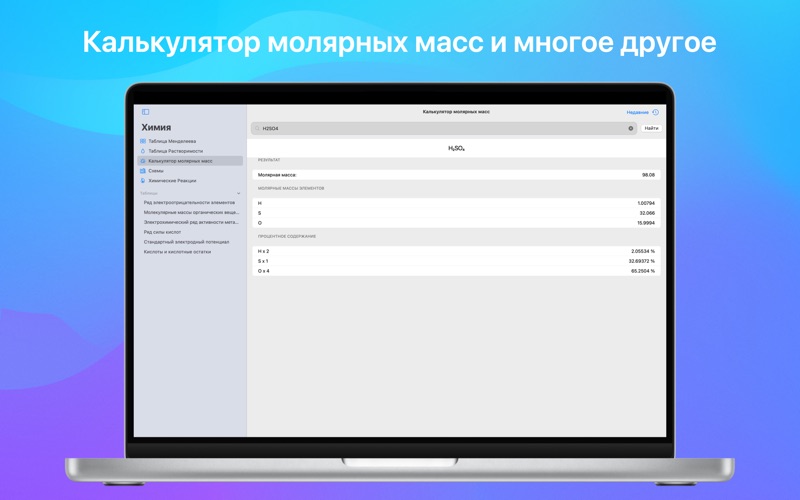
Task: Go to Химические Реакции
Action: [x=171, y=181]
